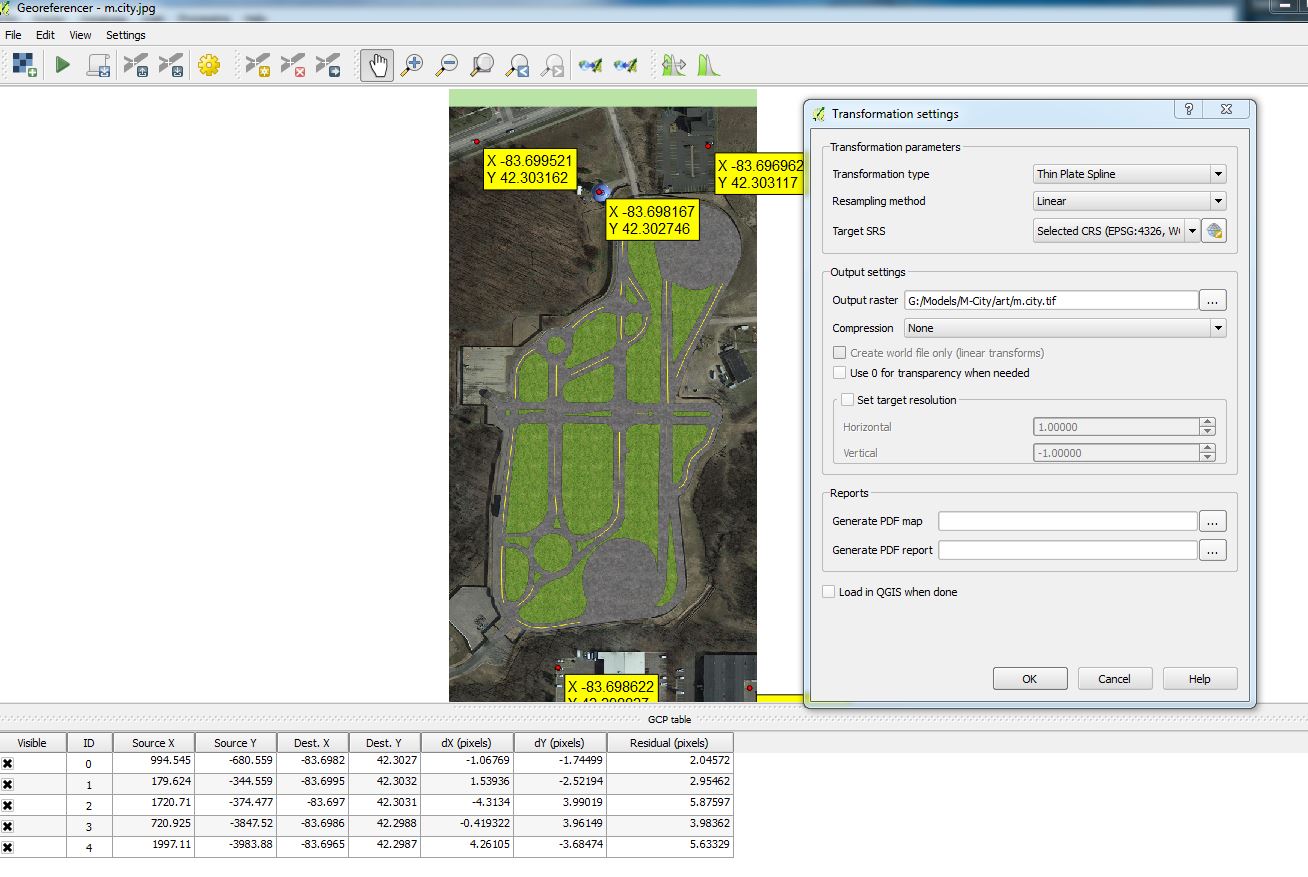Select the Zoom Out magnifier tool
Viewport: 1308px width, 877px height.
click(447, 66)
